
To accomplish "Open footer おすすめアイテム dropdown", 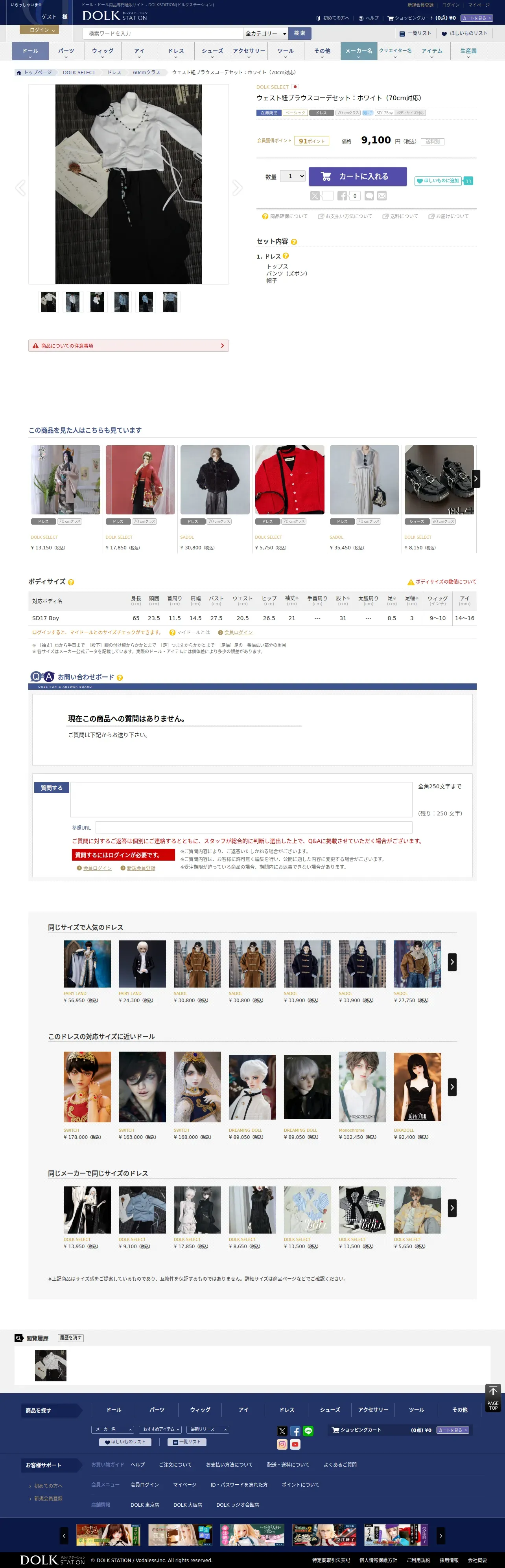I will [x=161, y=1429].
